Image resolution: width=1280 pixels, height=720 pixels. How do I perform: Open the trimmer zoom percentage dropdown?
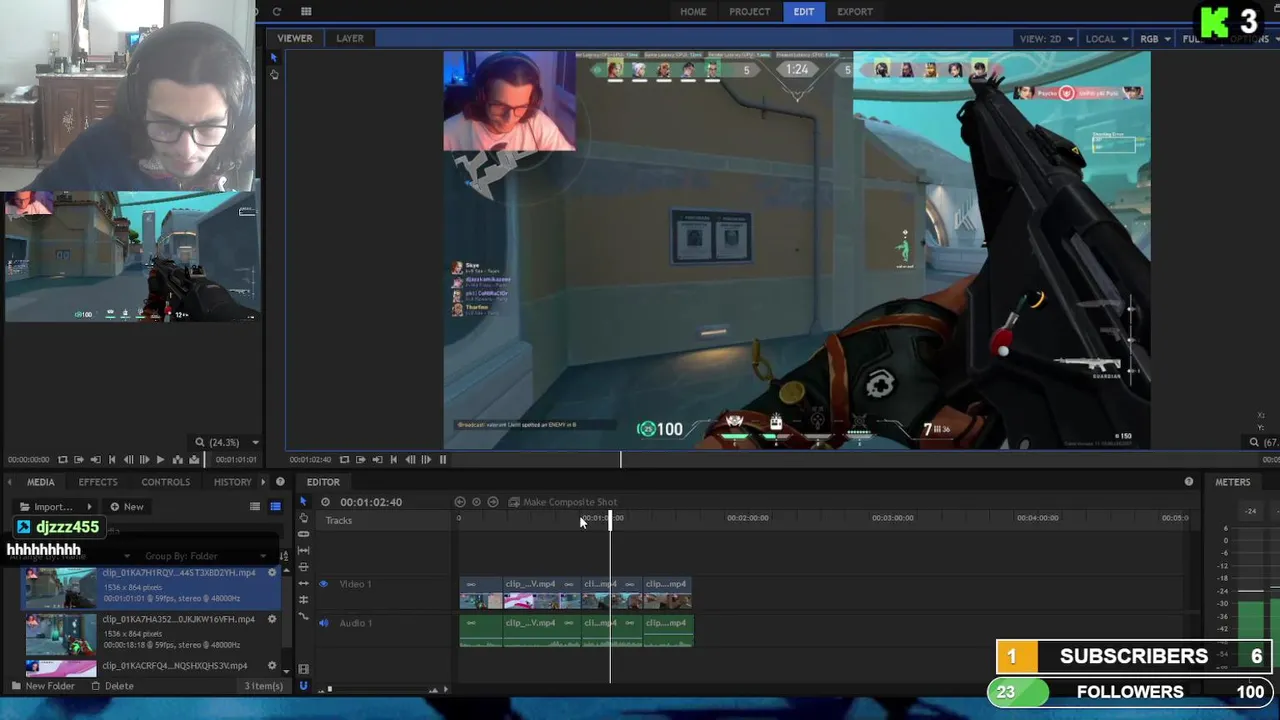[255, 442]
